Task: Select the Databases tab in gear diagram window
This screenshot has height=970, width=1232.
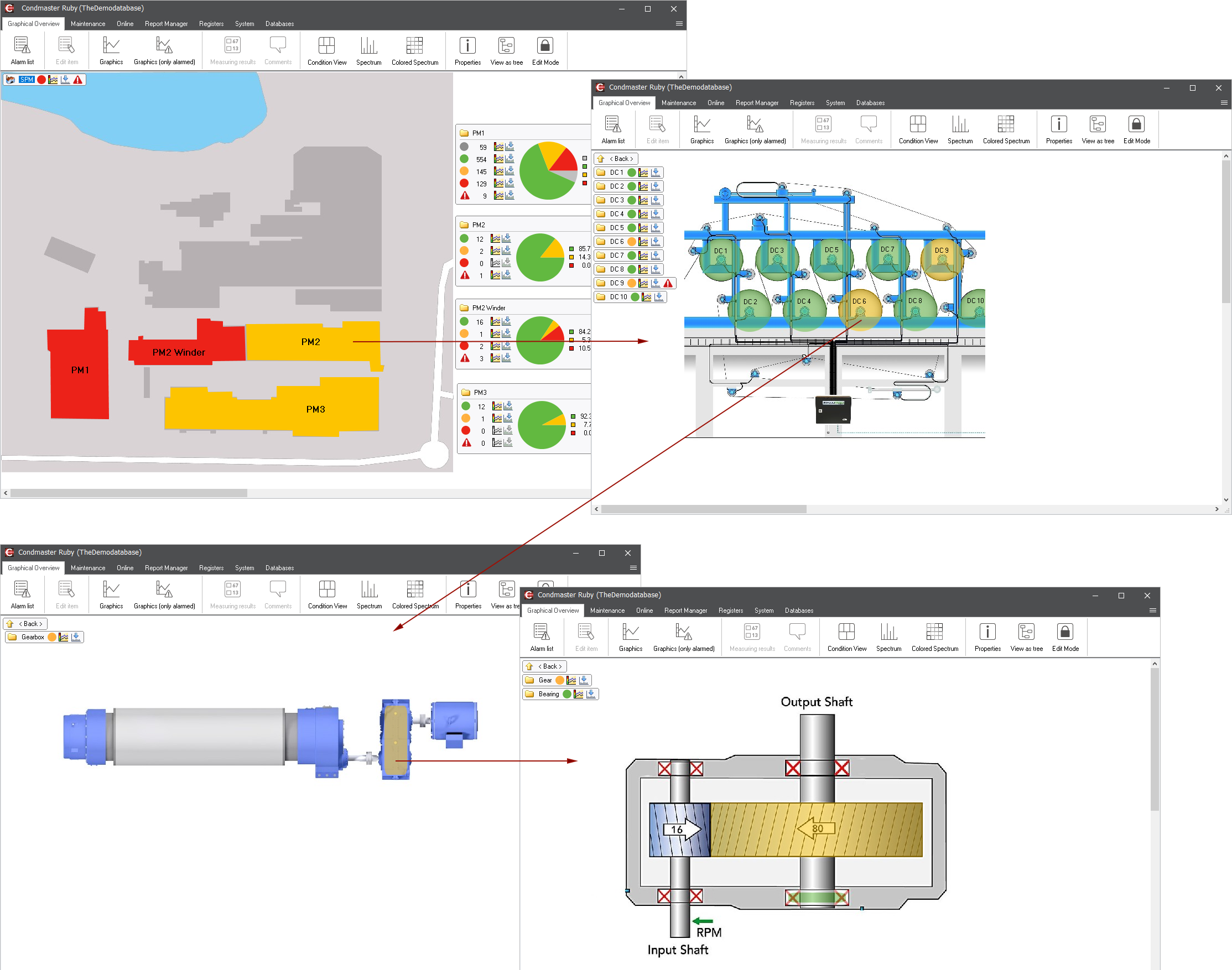Action: click(799, 611)
